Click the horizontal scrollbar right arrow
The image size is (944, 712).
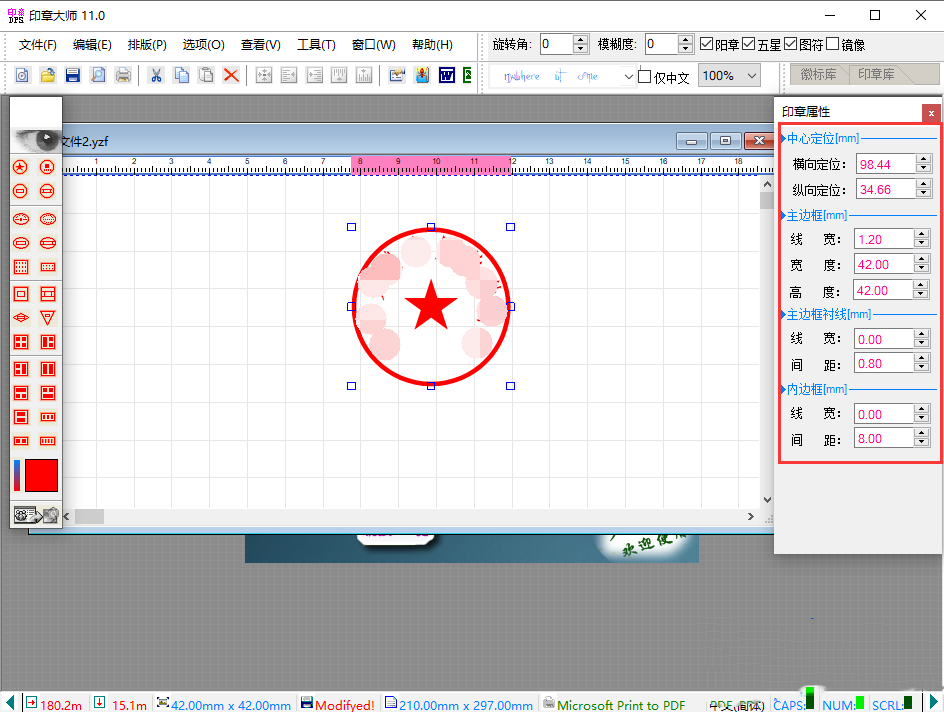pos(751,516)
